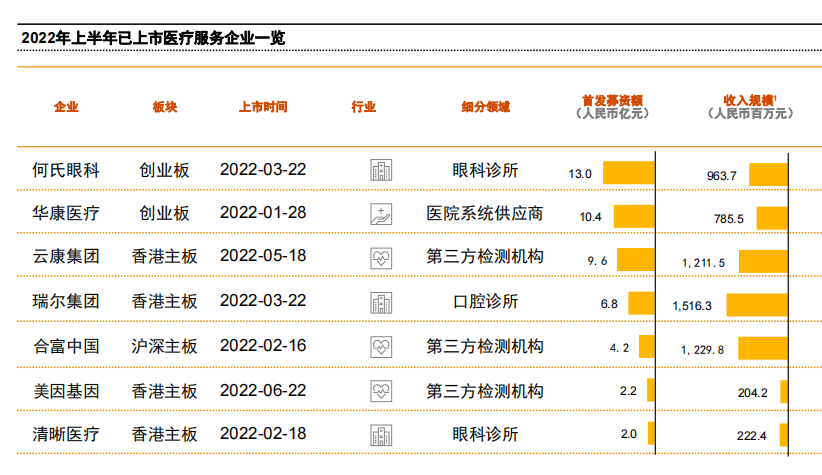
Task: Click company name 华康医疗
Action: click(66, 213)
